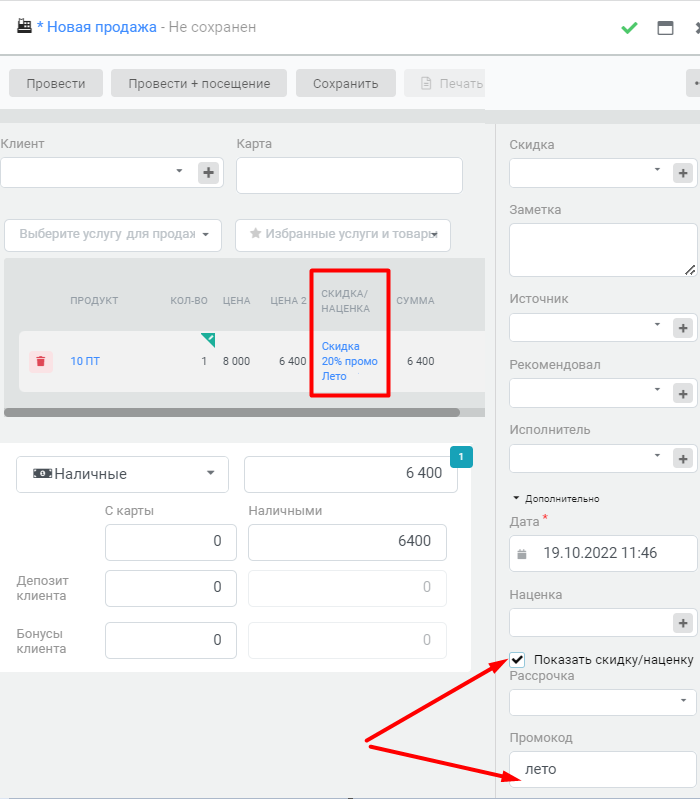Click the СКИДКА/НАЦЕНКА column header

345,301
